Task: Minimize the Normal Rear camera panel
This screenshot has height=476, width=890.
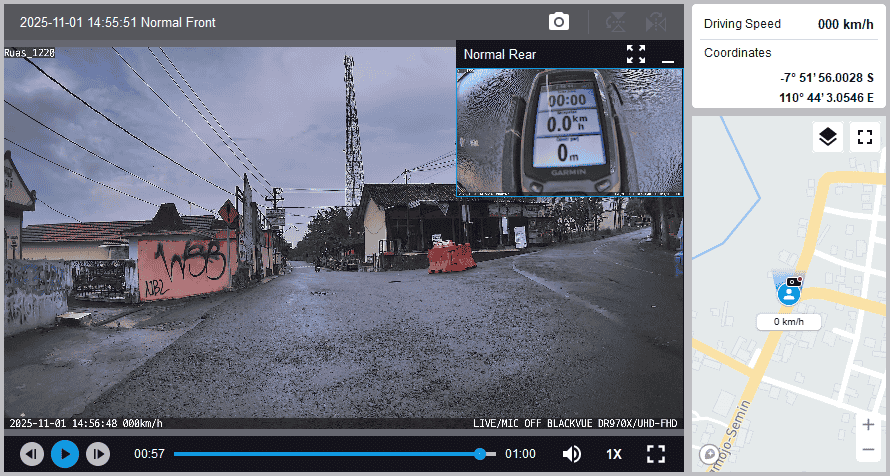Action: point(668,55)
